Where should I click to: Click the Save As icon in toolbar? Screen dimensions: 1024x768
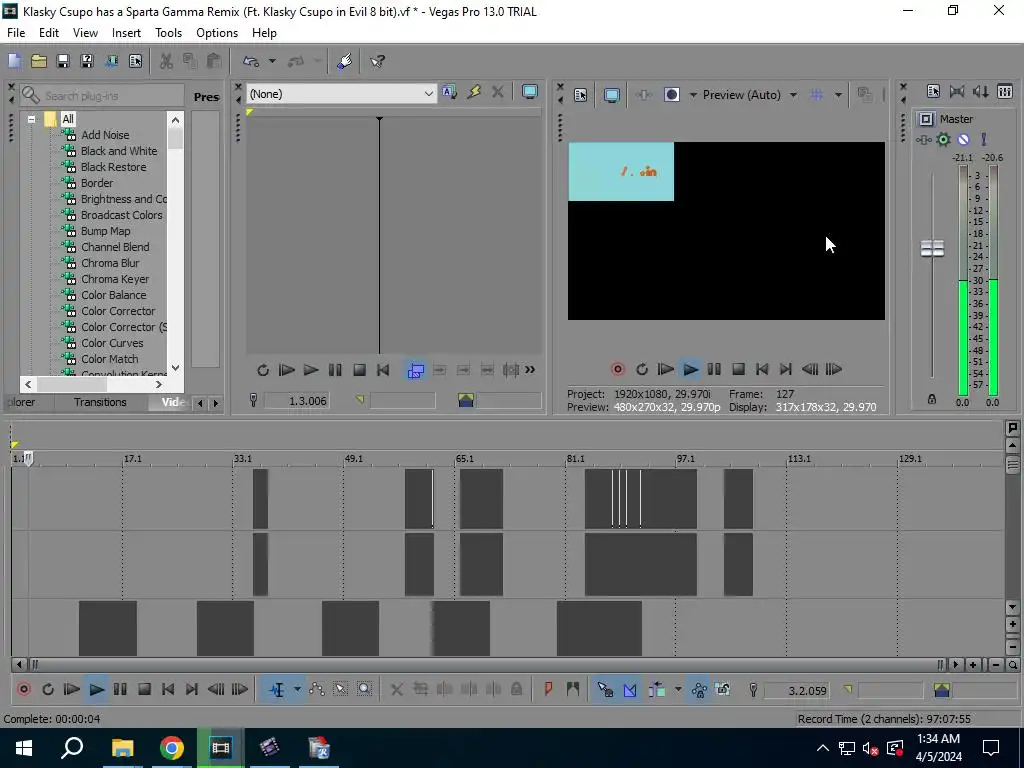point(87,61)
